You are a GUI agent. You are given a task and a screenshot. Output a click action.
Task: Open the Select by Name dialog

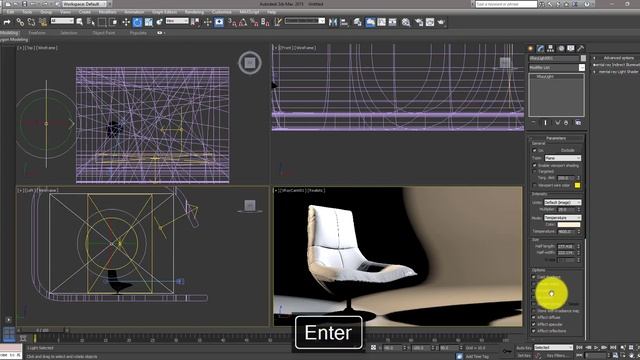coord(91,22)
